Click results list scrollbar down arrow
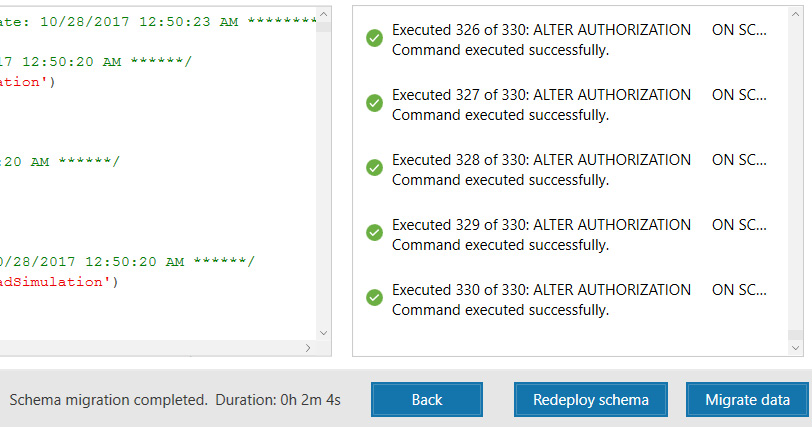812x428 pixels. click(x=796, y=346)
